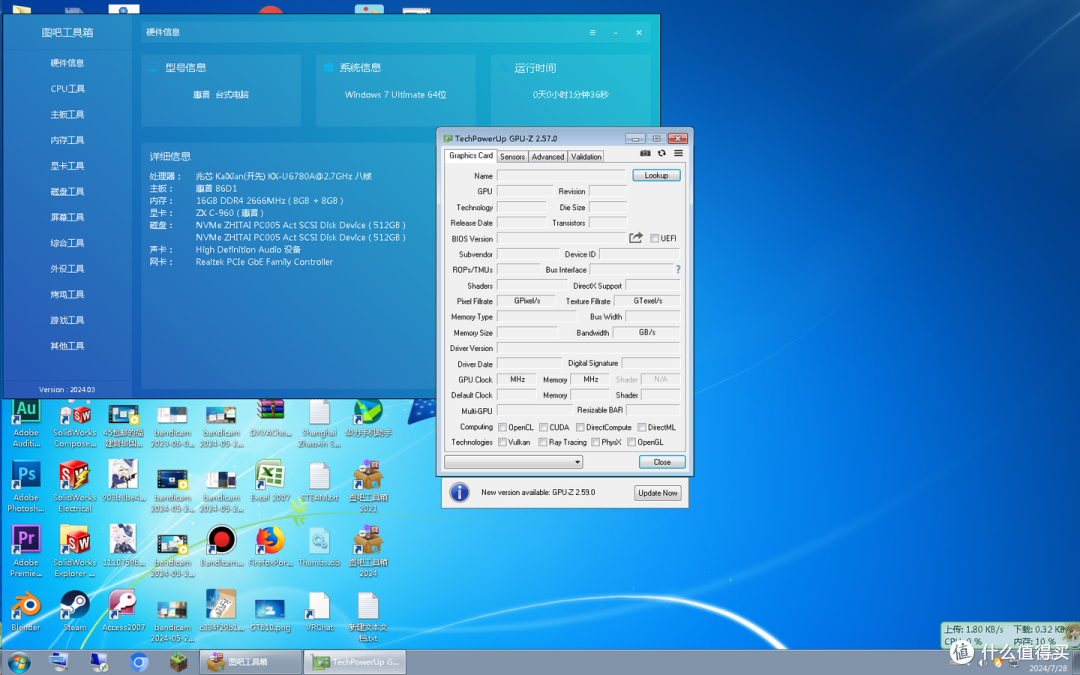Open the 图吧工具箱 menu icon in title bar
This screenshot has height=675, width=1080.
(592, 32)
